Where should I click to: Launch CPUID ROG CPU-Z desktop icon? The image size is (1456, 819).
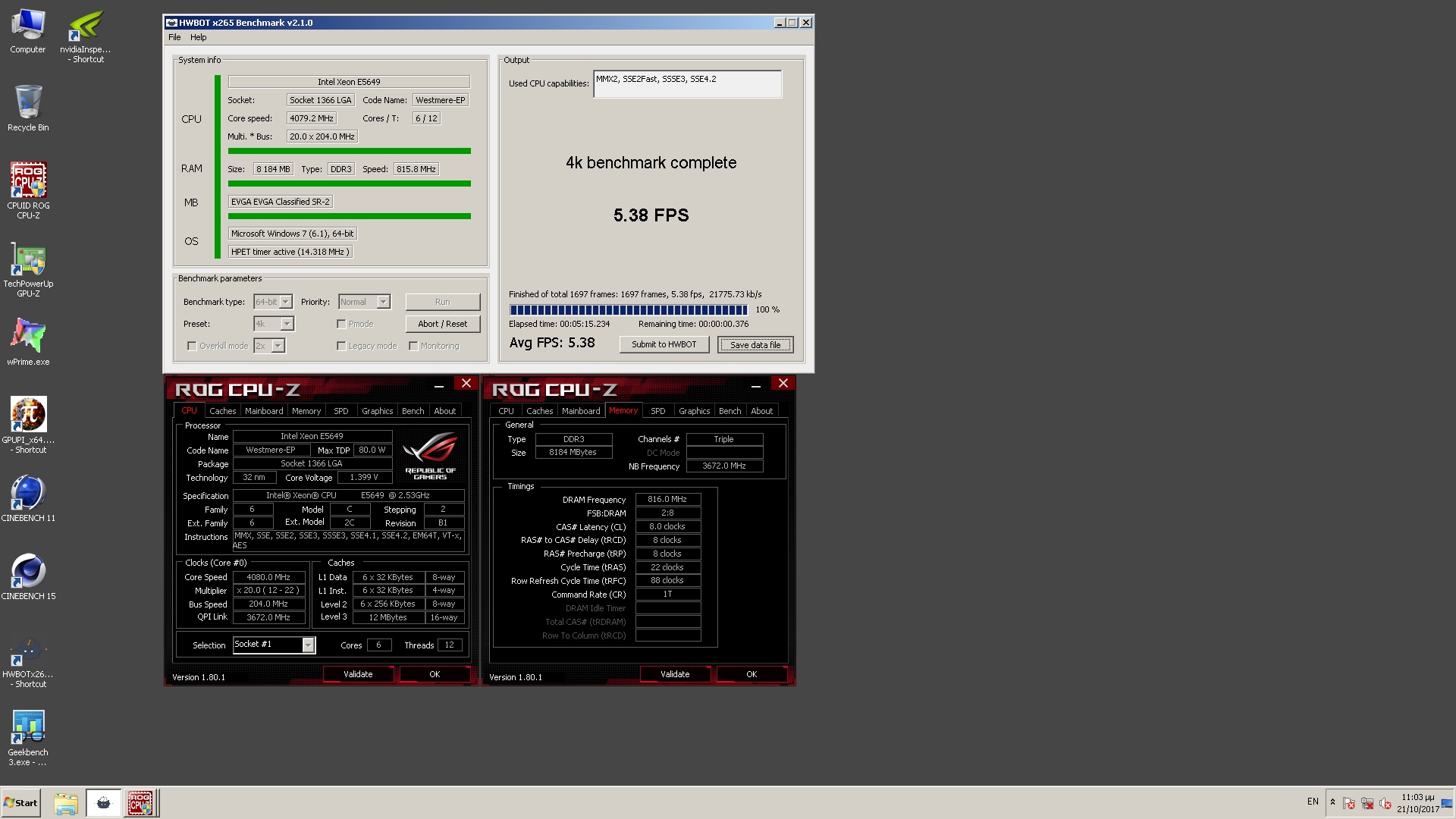click(28, 190)
